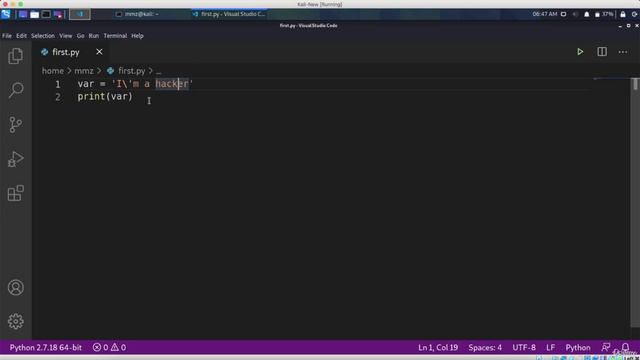Screen dimensions: 640x360
Task: Open the Terminal menu
Action: tap(115, 36)
